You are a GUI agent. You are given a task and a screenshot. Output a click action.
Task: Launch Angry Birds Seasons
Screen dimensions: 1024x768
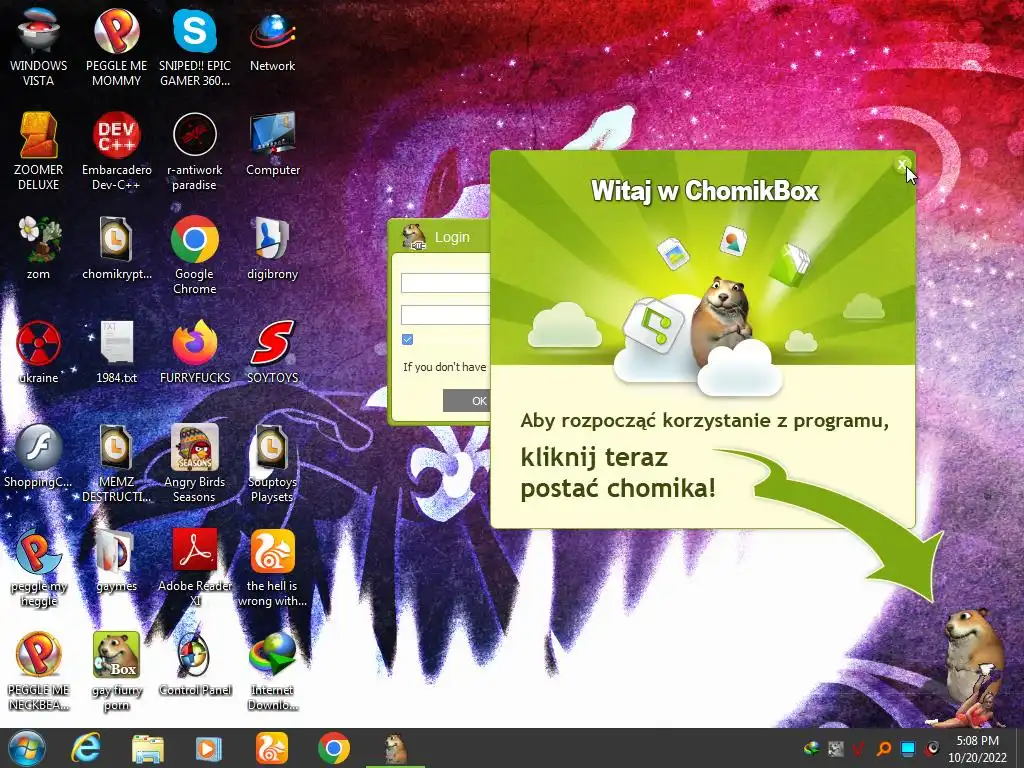(195, 447)
